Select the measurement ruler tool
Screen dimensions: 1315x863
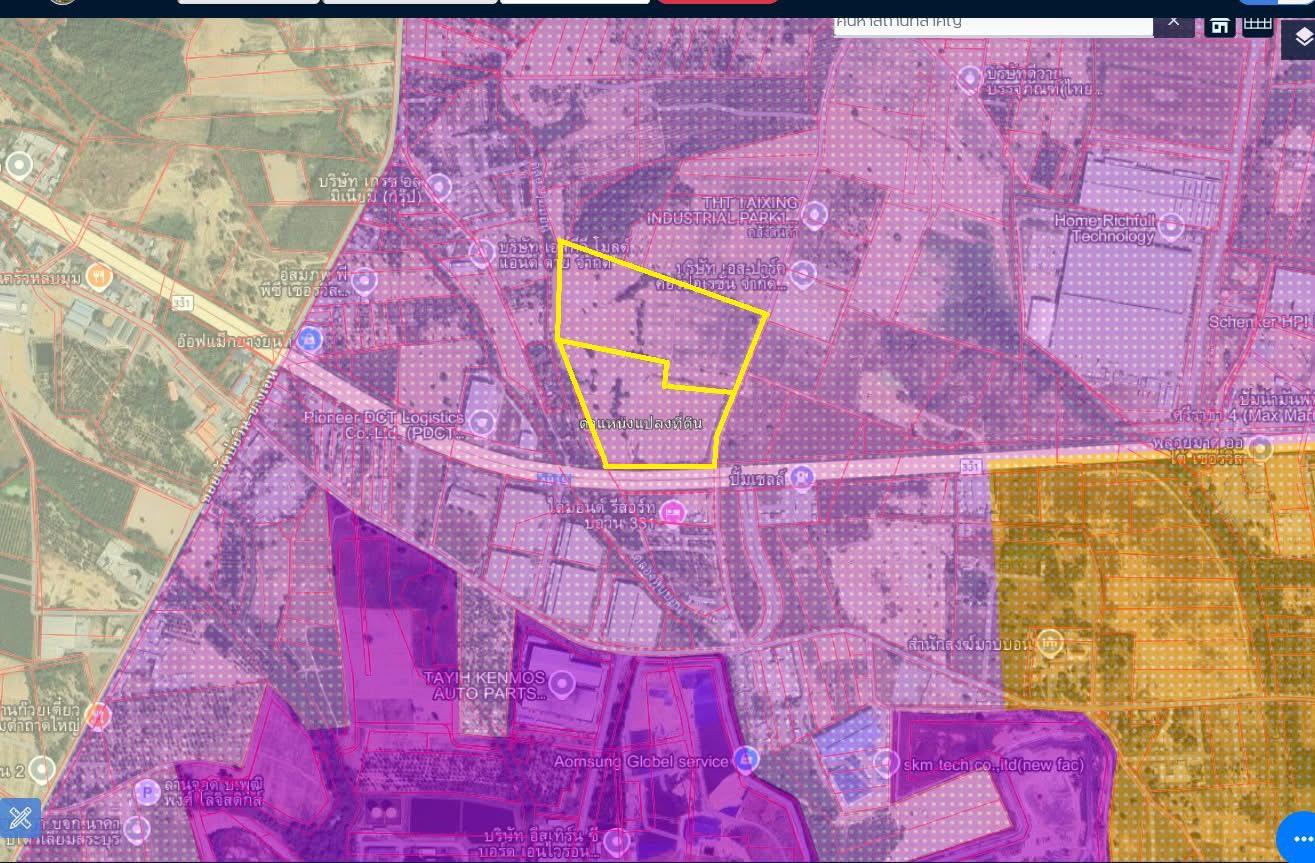[21, 818]
